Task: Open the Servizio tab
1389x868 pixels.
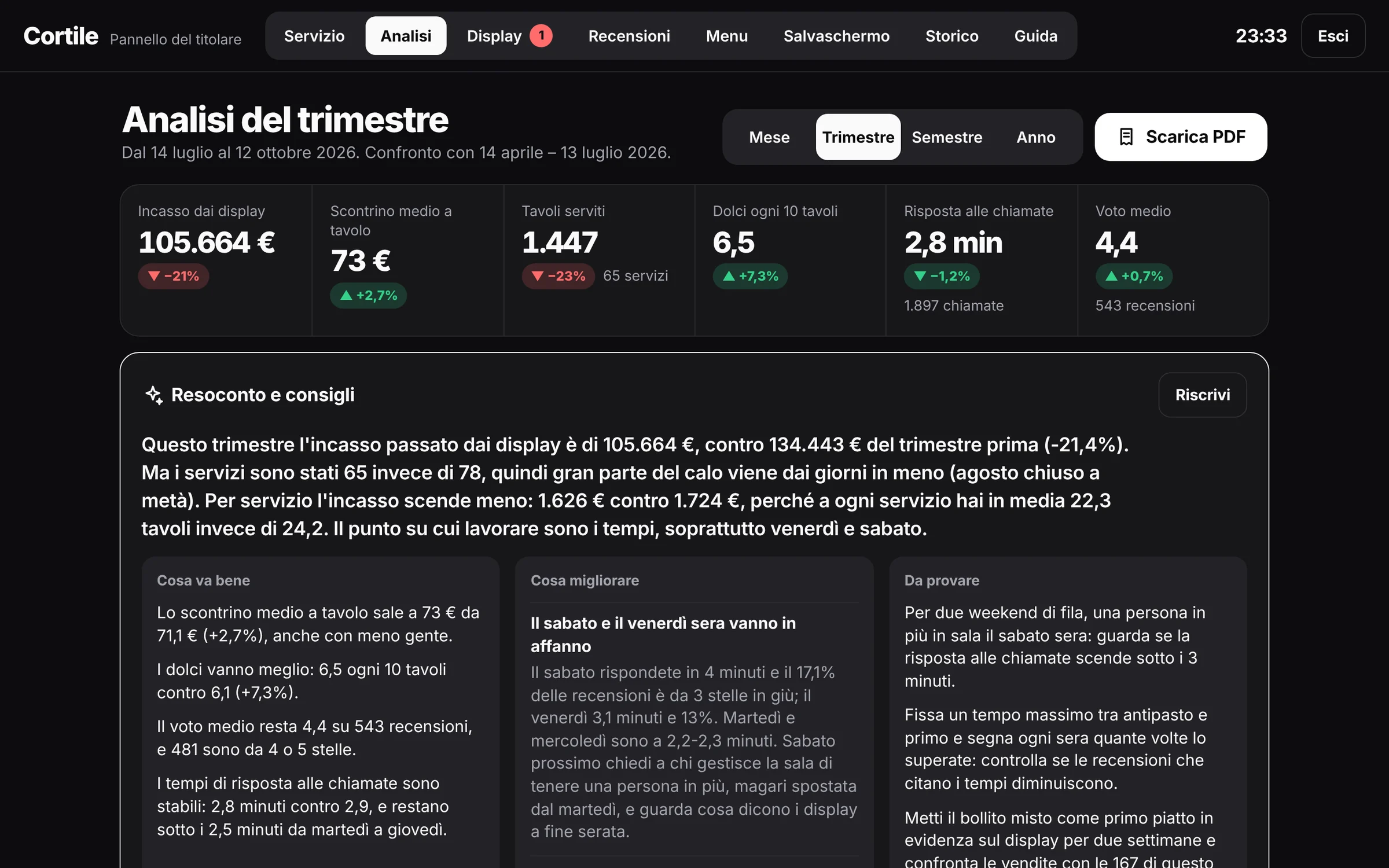Action: pos(314,36)
